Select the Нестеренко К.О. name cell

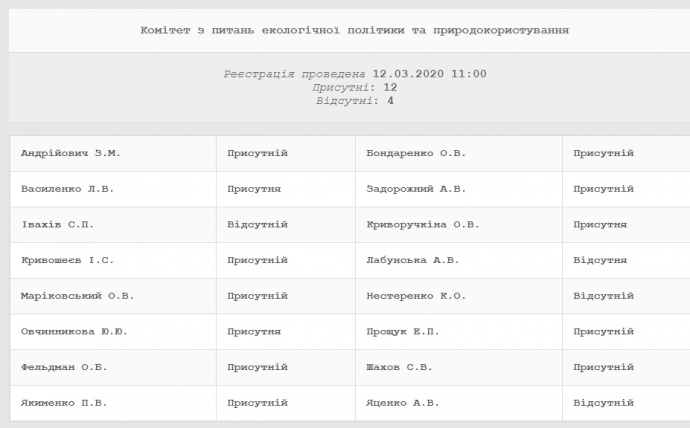tap(416, 296)
